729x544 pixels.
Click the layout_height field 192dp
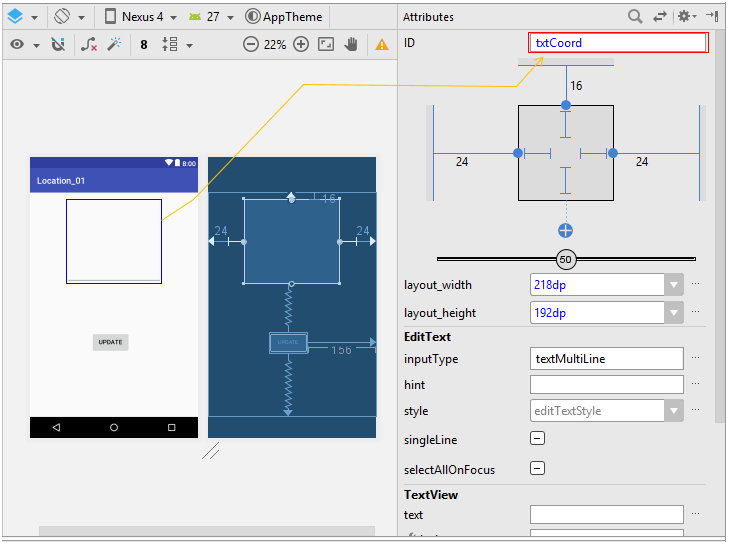(597, 313)
